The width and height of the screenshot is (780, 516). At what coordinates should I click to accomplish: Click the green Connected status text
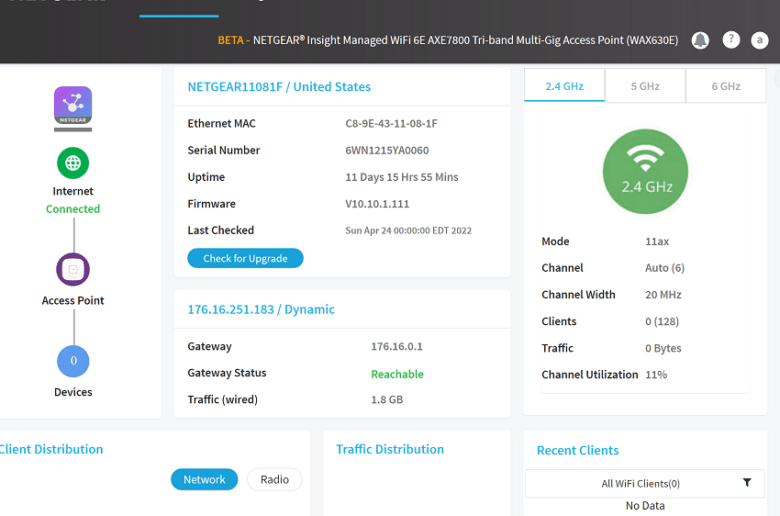(x=73, y=209)
